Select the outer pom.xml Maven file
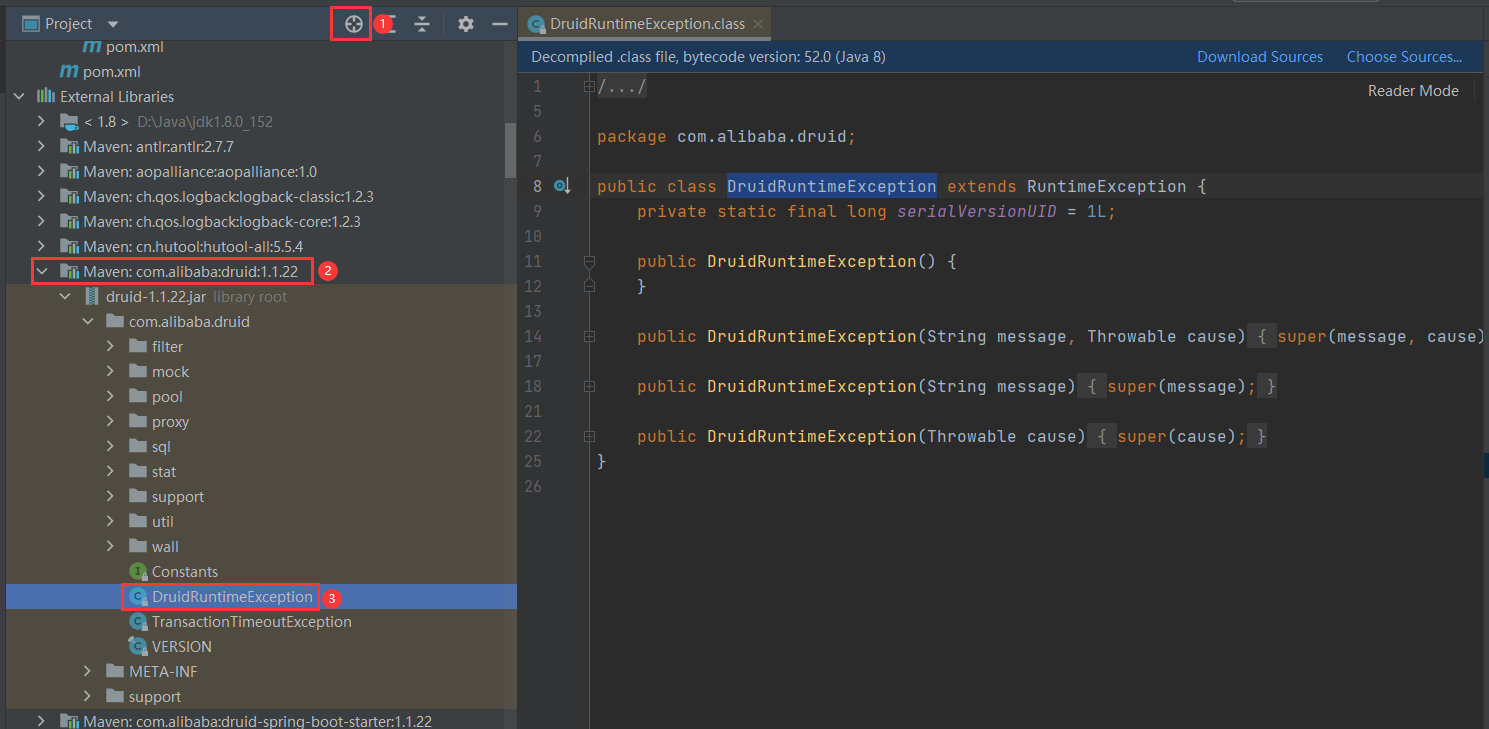The height and width of the screenshot is (729, 1489). [x=111, y=72]
